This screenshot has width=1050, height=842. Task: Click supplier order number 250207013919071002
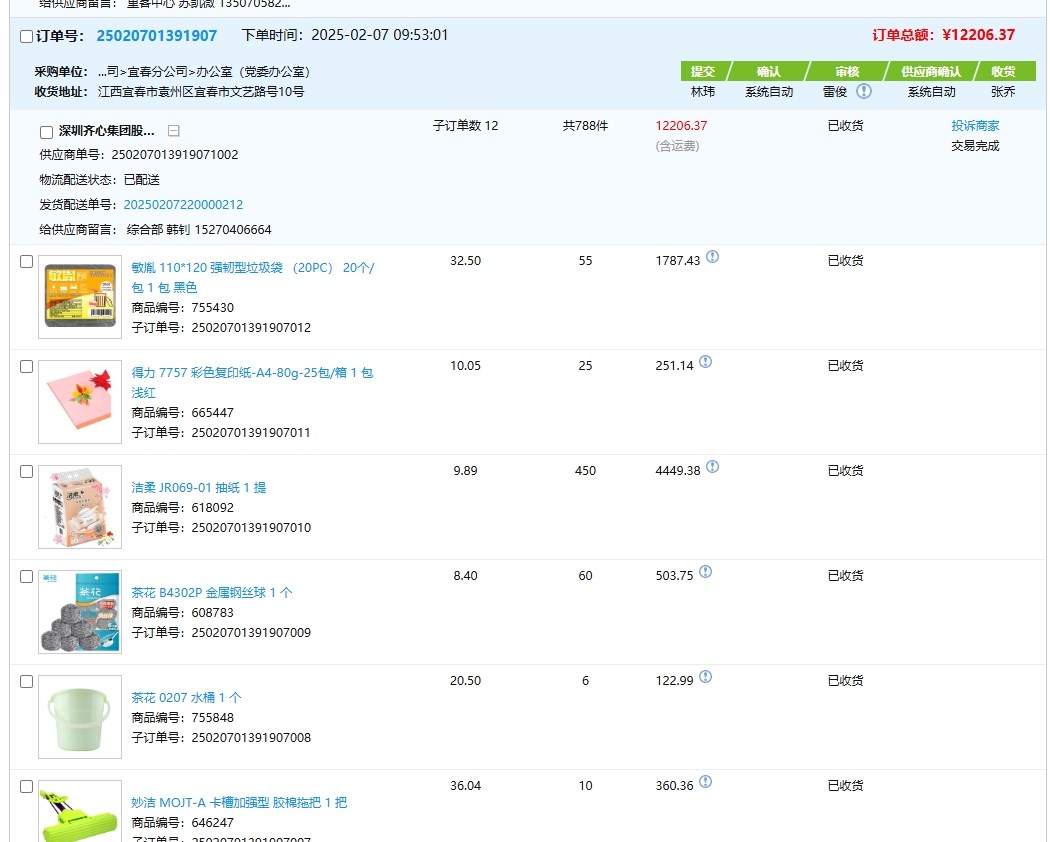tap(175, 155)
